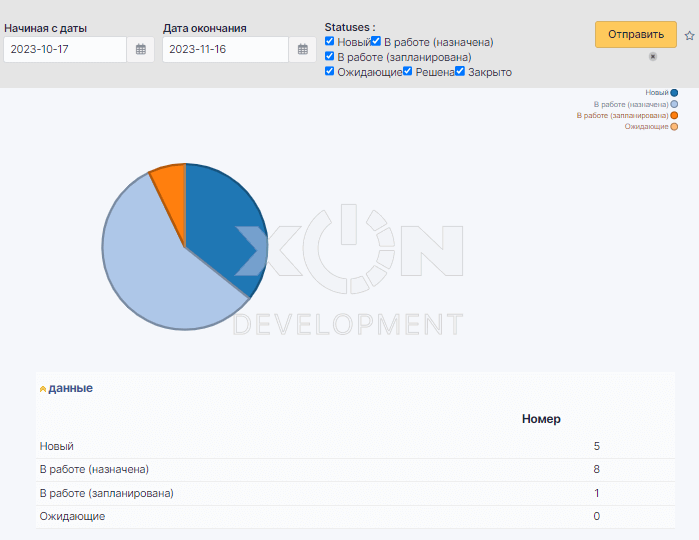This screenshot has width=699, height=540.
Task: Click the Номер column header
Action: pyautogui.click(x=541, y=419)
